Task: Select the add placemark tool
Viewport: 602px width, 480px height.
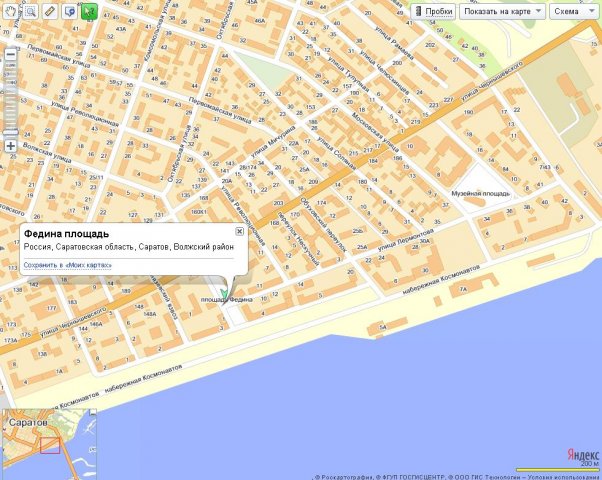Action: point(69,11)
